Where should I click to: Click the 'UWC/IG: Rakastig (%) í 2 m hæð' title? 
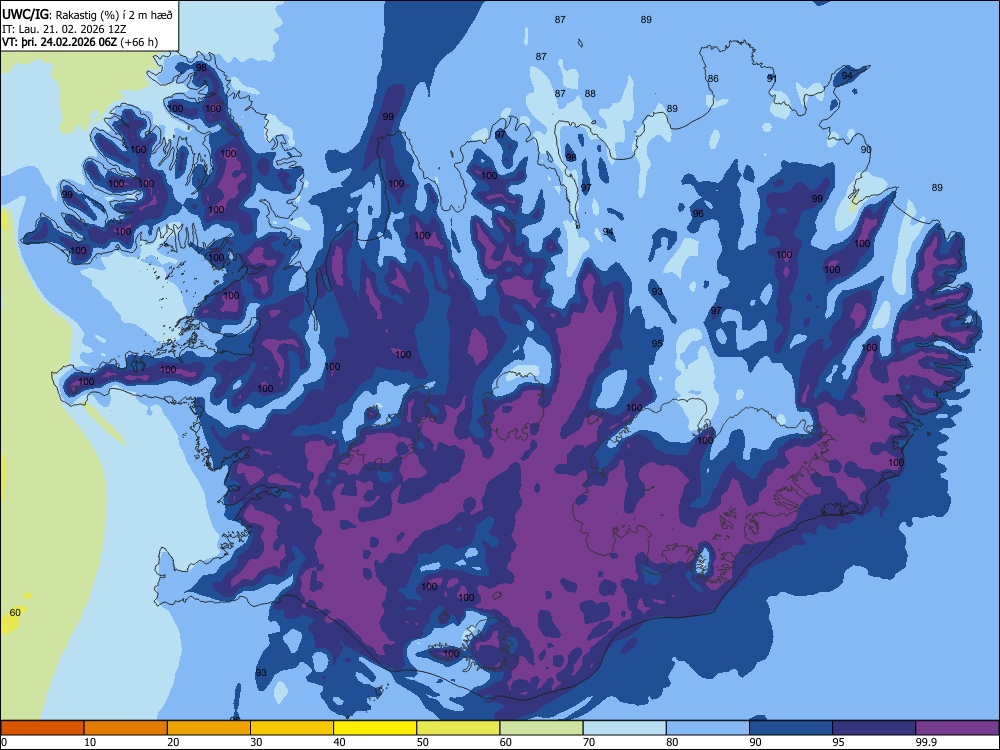pyautogui.click(x=87, y=15)
